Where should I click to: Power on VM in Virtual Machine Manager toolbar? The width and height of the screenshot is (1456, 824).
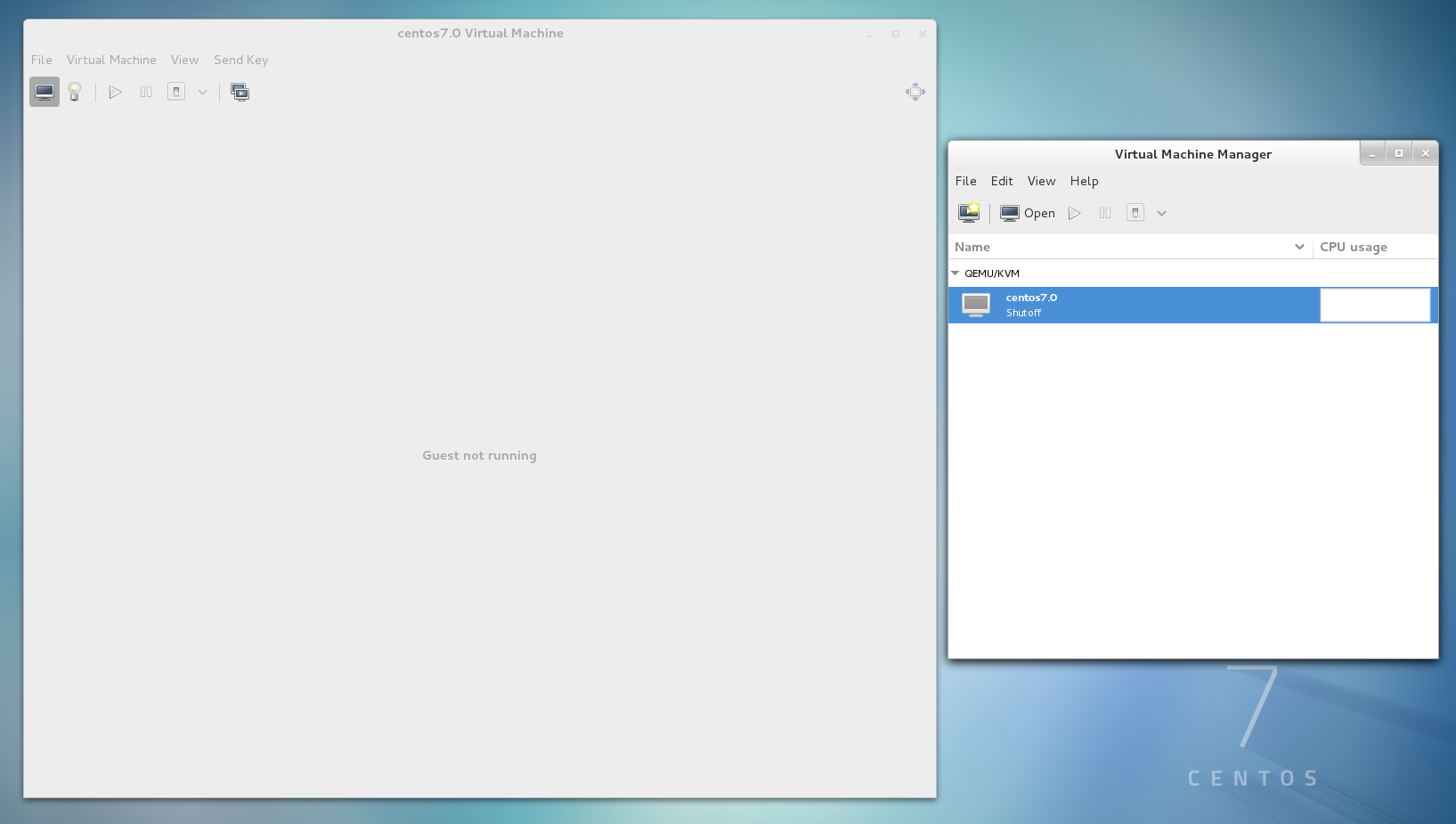pyautogui.click(x=1075, y=213)
